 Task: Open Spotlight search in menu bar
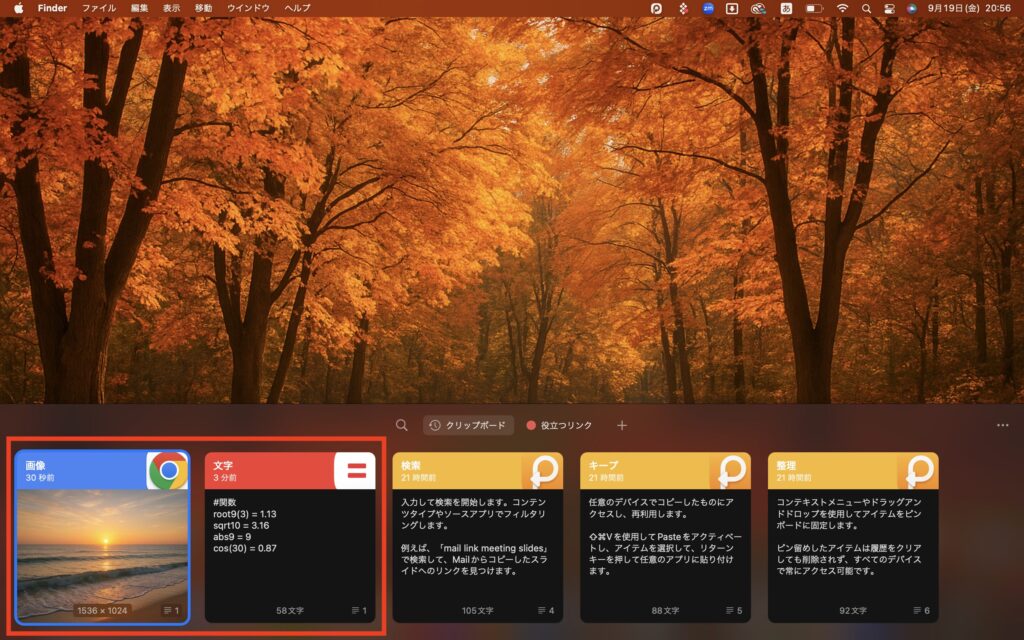[865, 8]
